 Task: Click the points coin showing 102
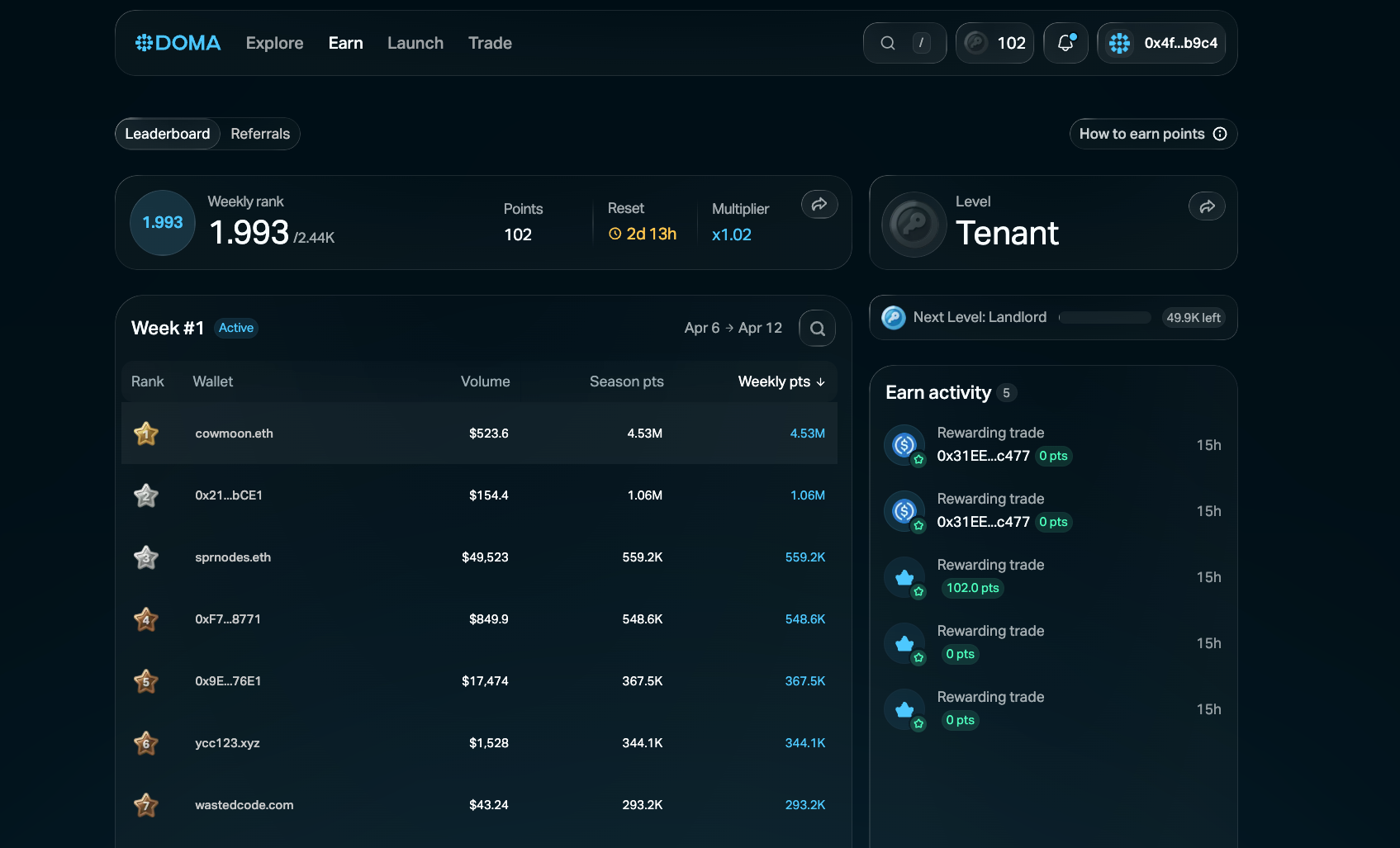click(994, 43)
